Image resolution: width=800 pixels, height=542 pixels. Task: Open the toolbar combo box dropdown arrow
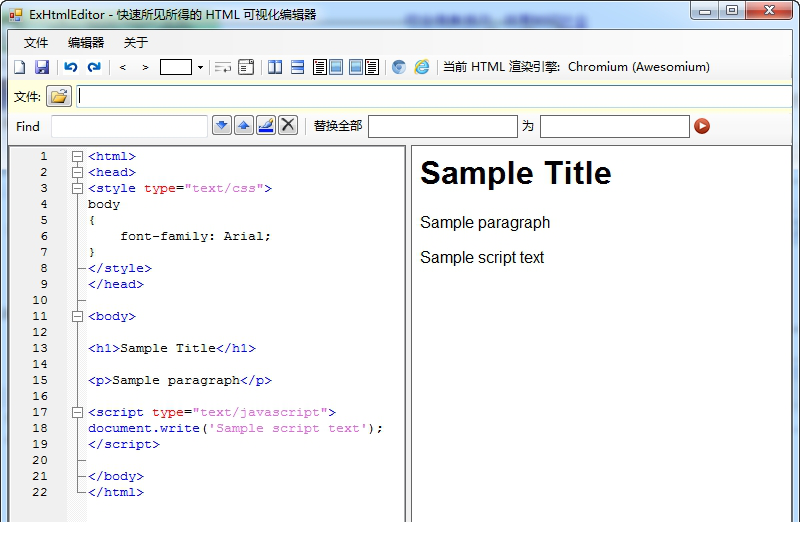(x=200, y=67)
